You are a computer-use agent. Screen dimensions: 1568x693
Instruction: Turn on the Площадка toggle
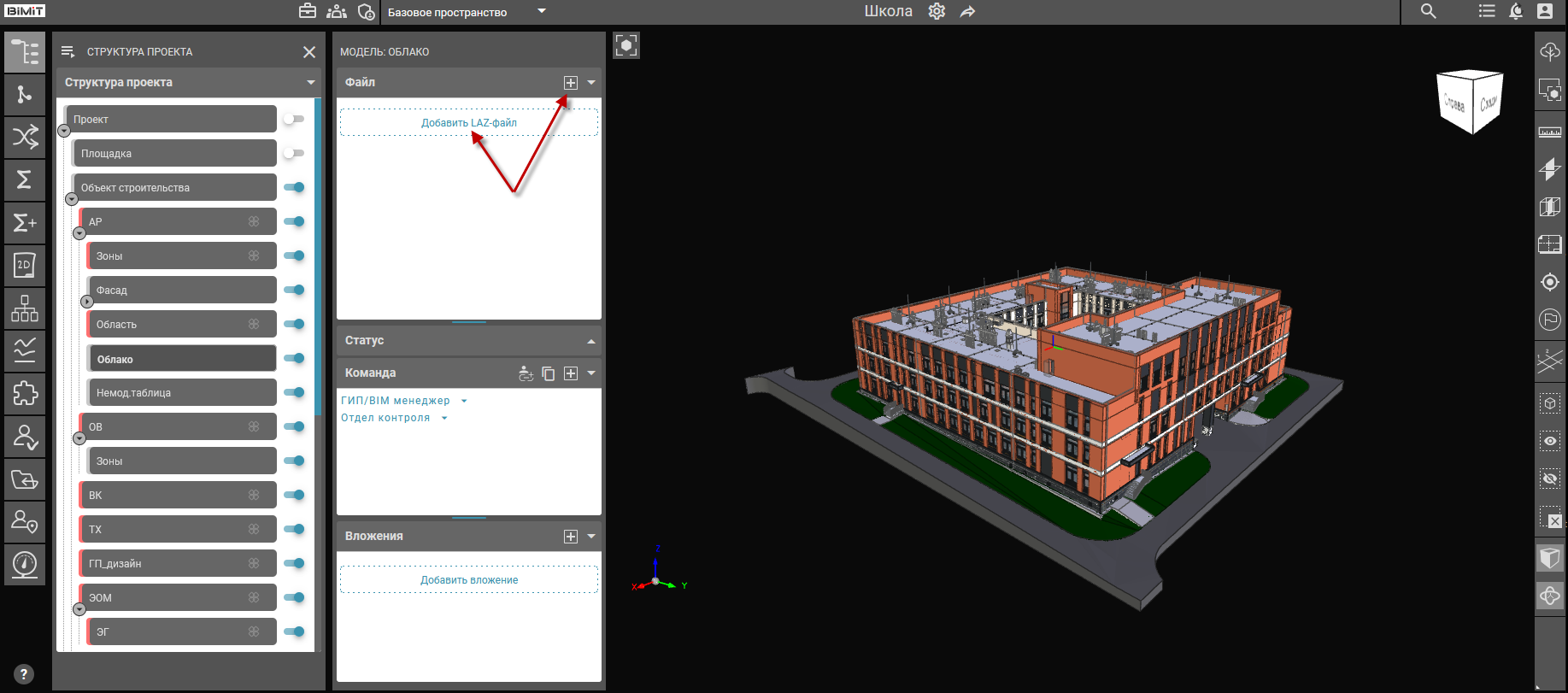point(293,153)
